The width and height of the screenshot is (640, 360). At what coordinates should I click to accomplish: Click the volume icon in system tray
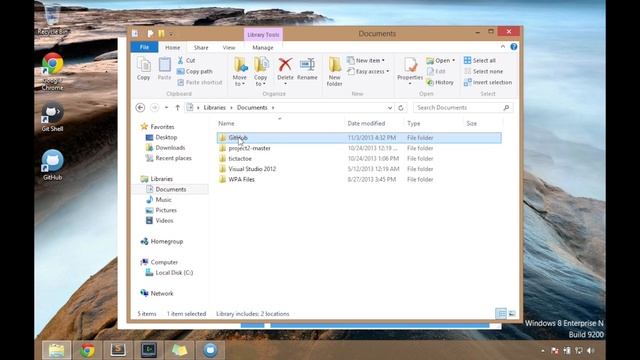pyautogui.click(x=590, y=351)
